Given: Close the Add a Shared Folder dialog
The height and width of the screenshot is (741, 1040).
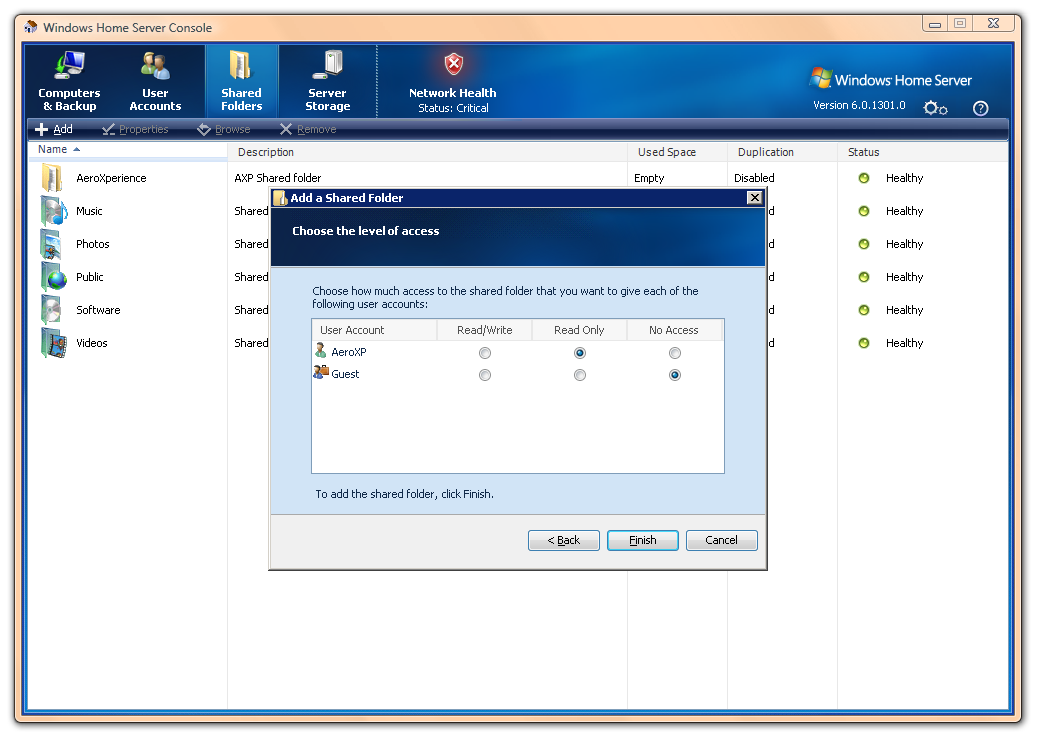Looking at the screenshot, I should (754, 198).
